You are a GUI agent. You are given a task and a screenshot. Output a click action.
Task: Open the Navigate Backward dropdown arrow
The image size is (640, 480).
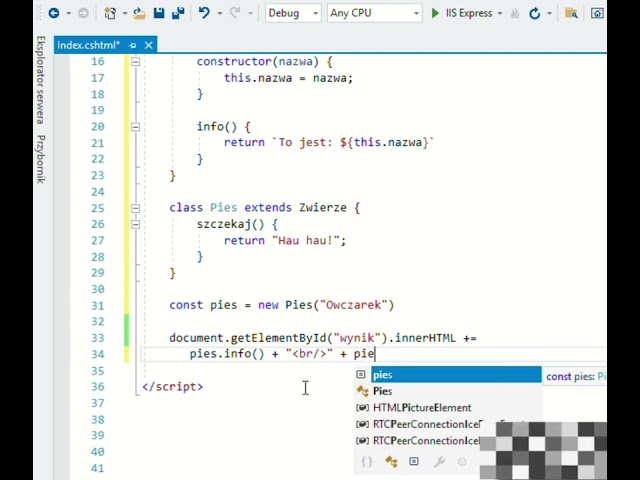[x=69, y=13]
